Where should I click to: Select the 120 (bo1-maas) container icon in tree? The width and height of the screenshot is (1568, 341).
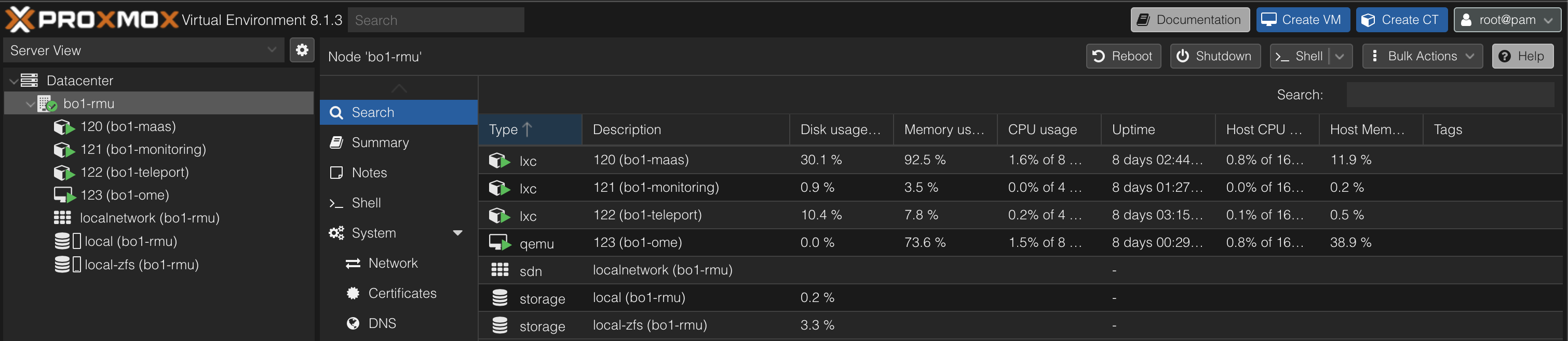[x=64, y=127]
